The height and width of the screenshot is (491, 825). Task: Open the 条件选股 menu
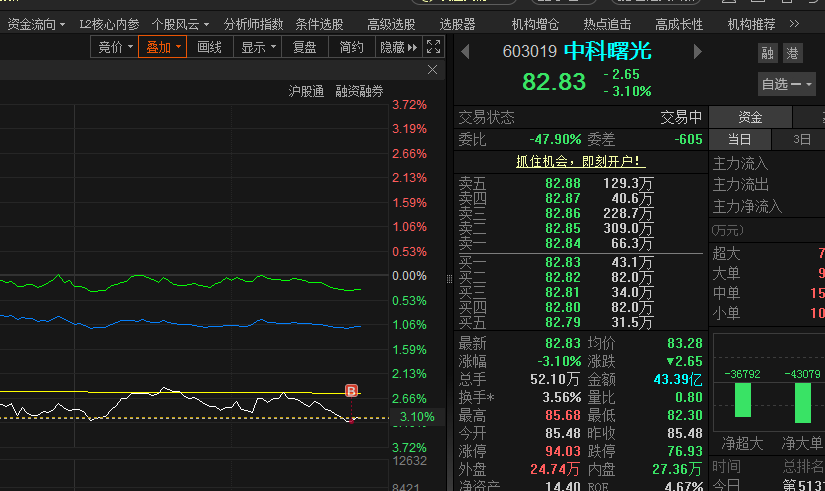[319, 24]
